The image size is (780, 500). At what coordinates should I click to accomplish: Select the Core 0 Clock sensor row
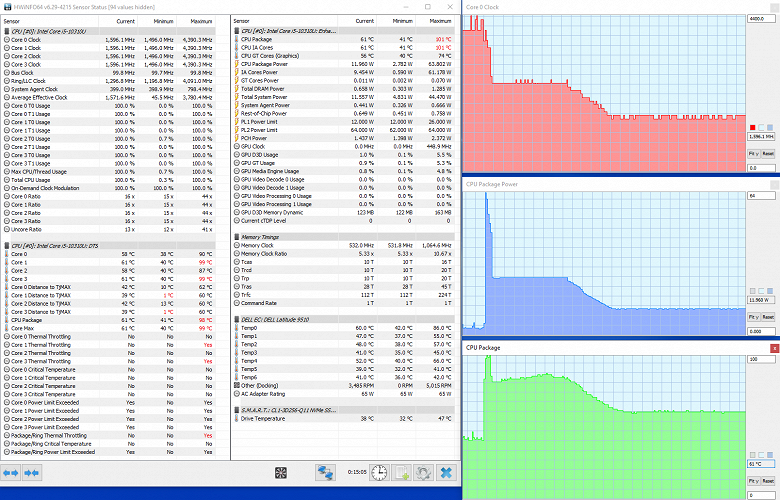pyautogui.click(x=109, y=40)
